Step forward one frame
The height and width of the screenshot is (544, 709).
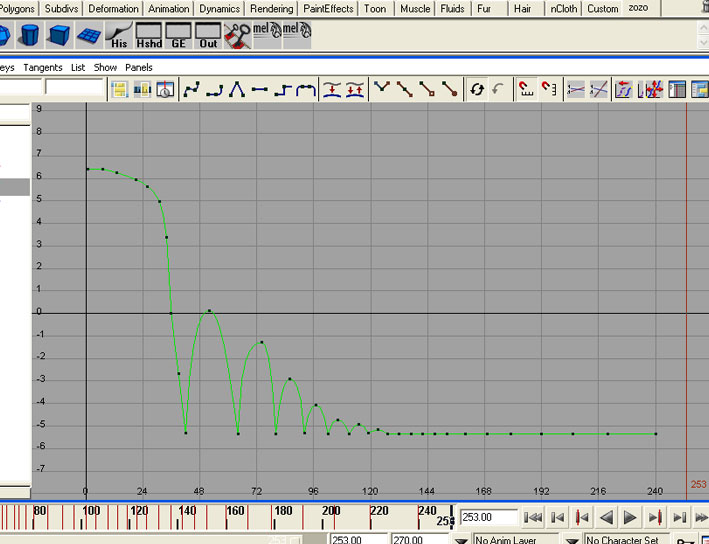tap(680, 517)
